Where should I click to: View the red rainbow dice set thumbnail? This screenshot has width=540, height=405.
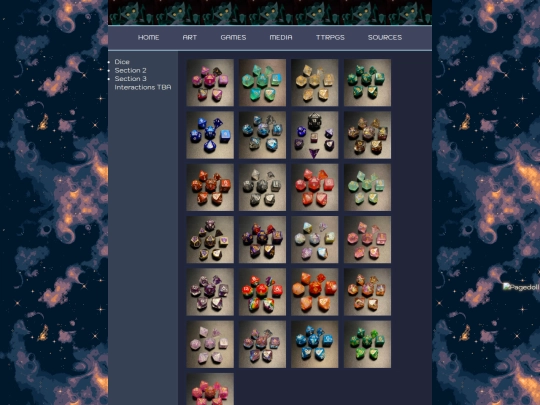coord(262,292)
